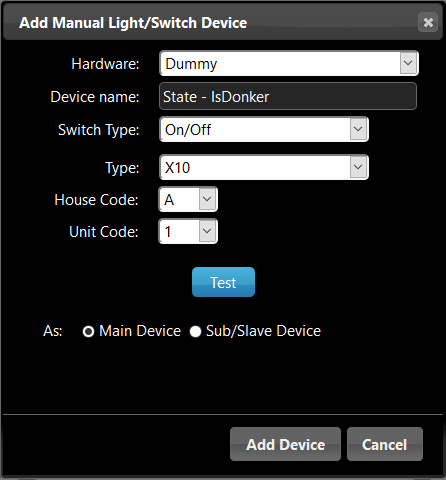Click the chevron icon on Switch Type selector
Image resolution: width=446 pixels, height=480 pixels.
pos(358,129)
